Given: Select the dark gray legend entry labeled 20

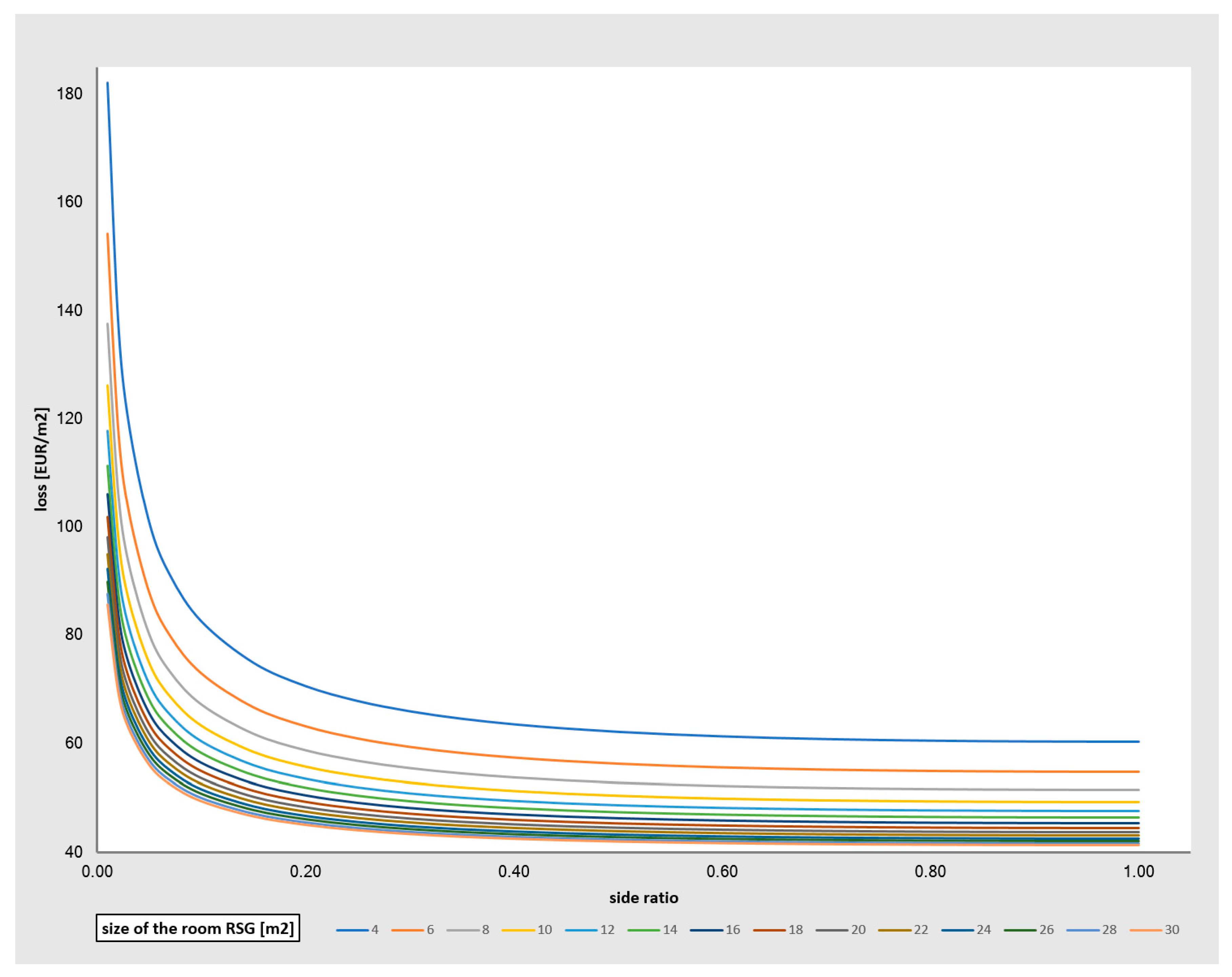Looking at the screenshot, I should tap(841, 930).
